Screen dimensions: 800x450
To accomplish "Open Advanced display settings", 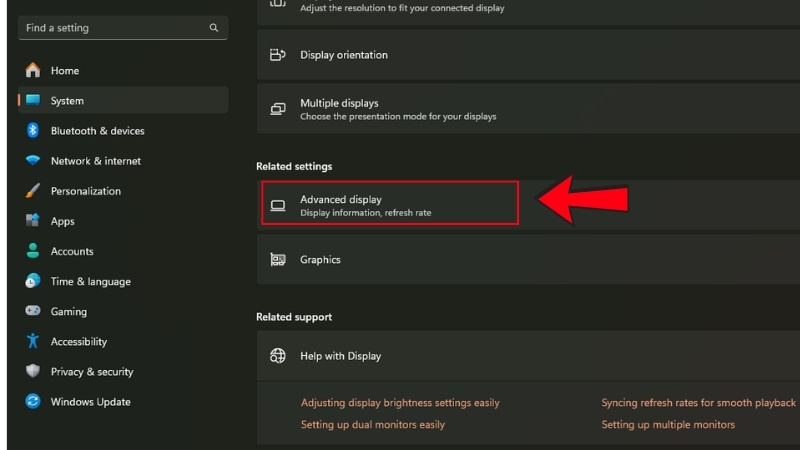I will point(390,205).
